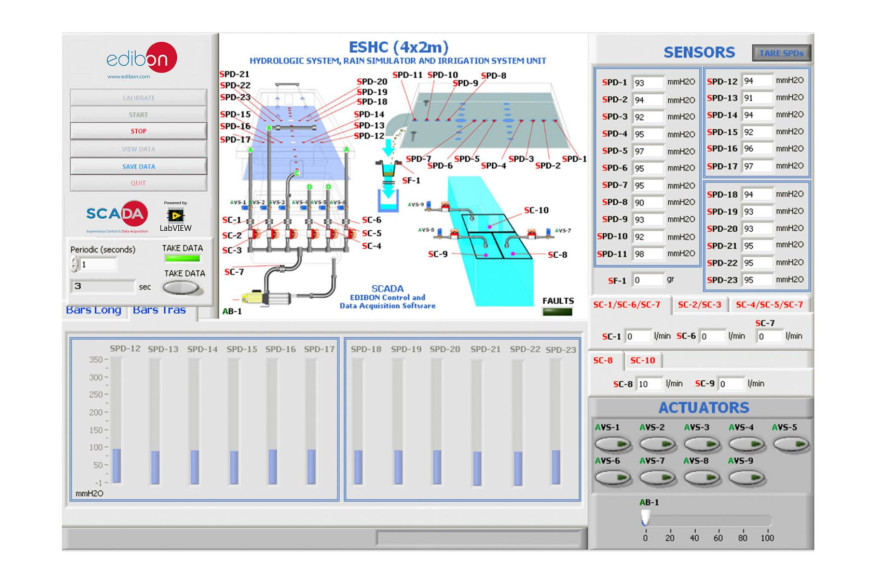Click the edibon company logo

[140, 58]
